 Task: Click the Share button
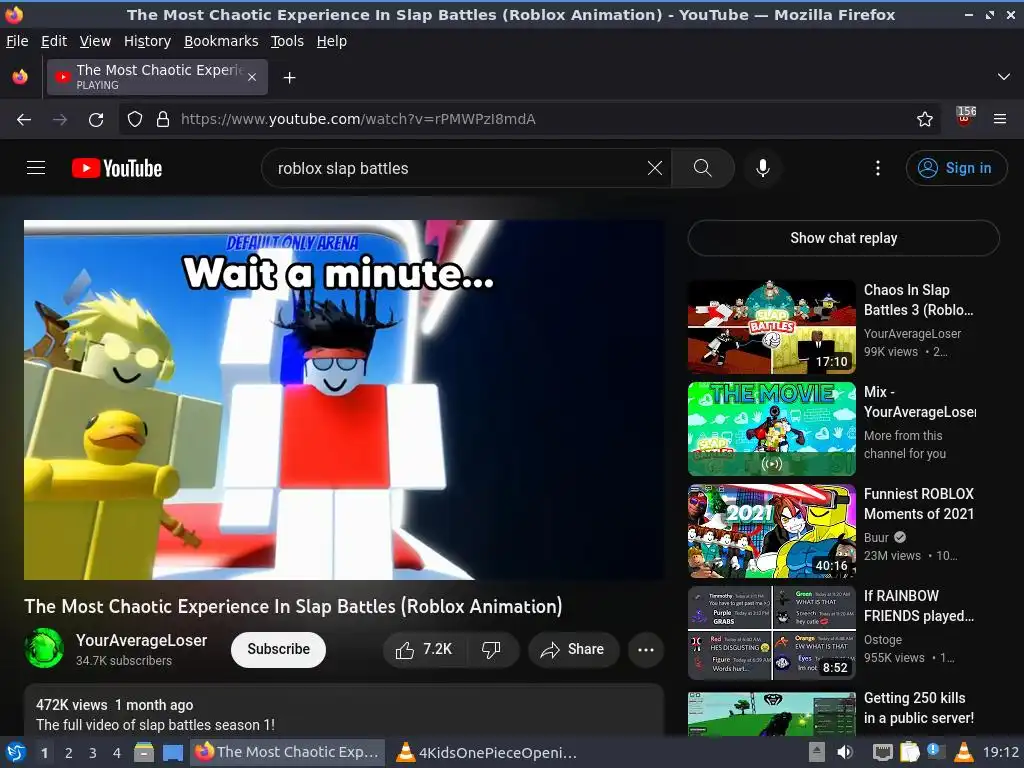point(573,649)
